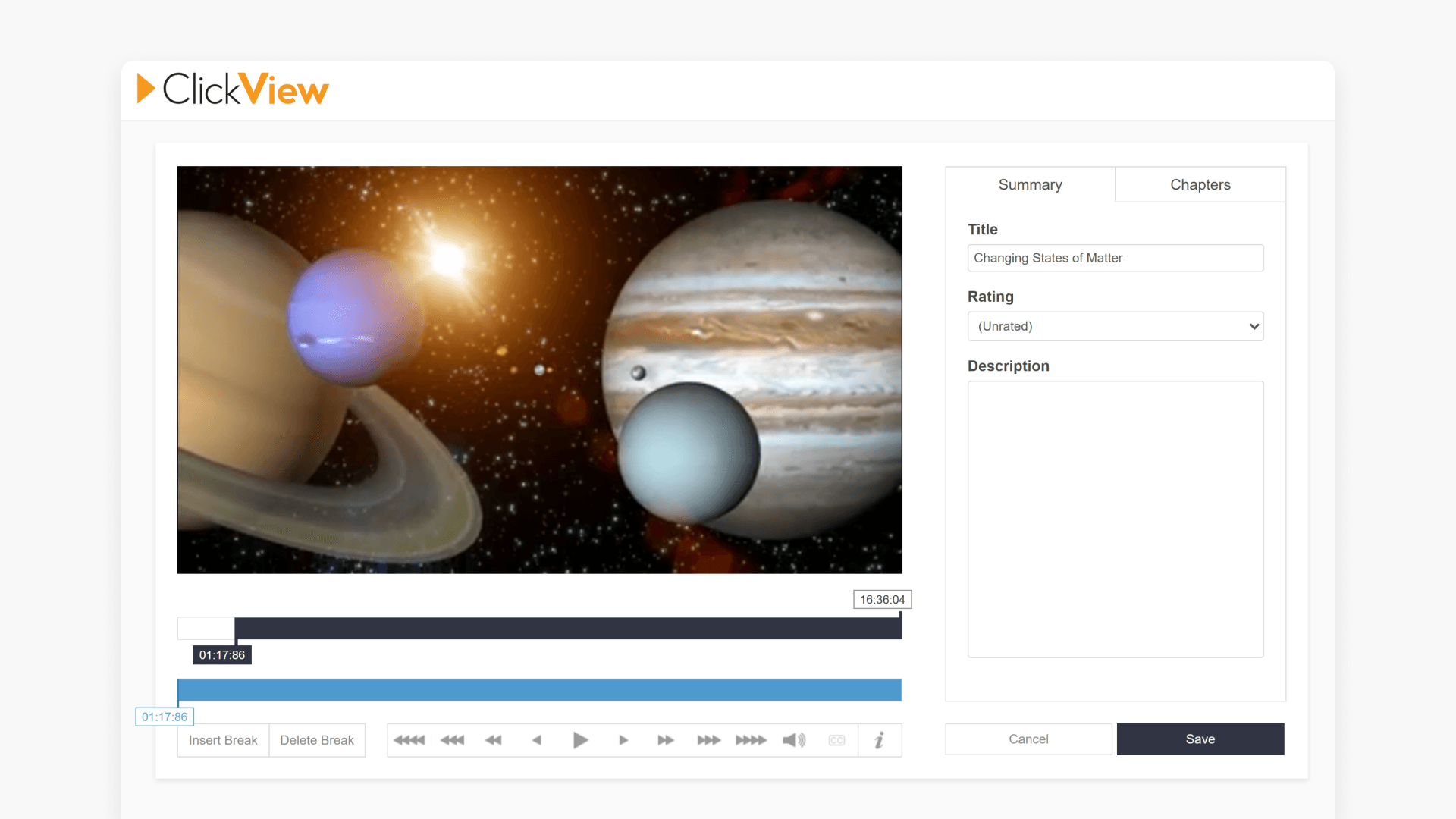Select the triple skip-forward icon

708,739
